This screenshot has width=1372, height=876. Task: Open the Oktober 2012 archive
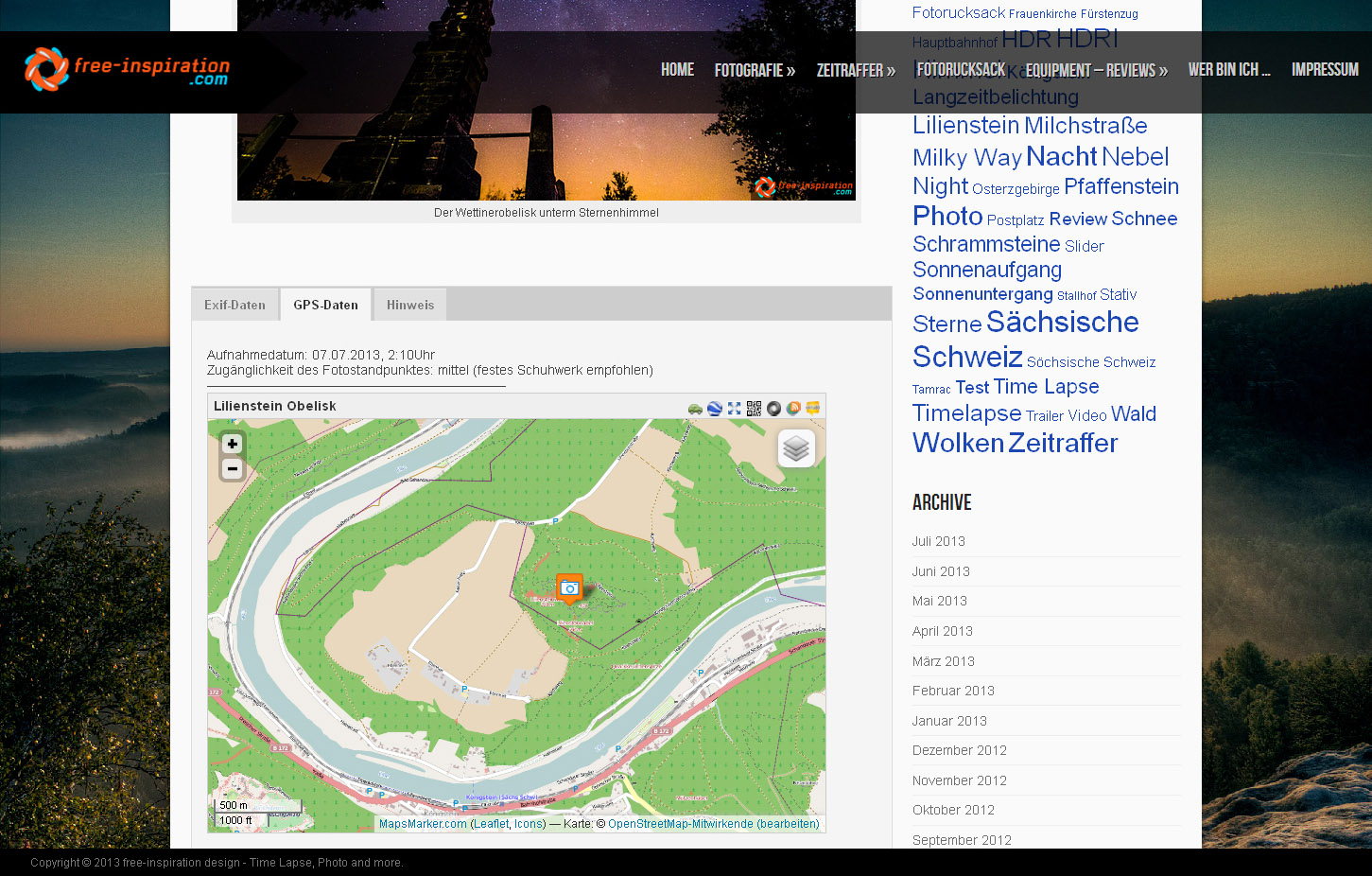pos(953,810)
